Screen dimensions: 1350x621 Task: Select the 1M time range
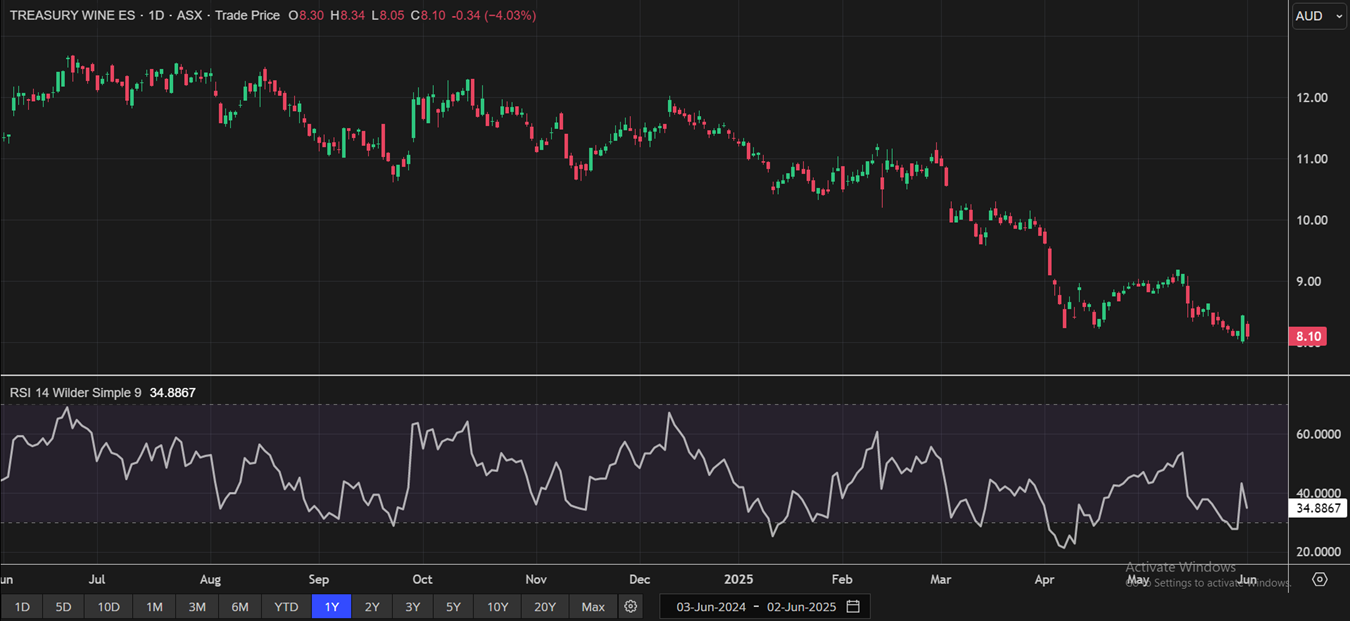point(154,607)
